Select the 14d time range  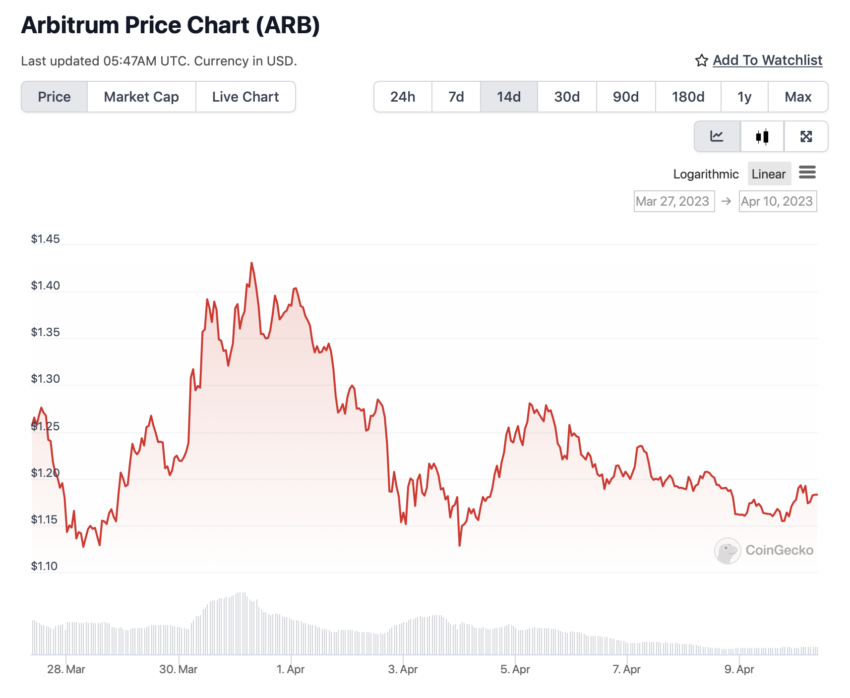pyautogui.click(x=508, y=97)
